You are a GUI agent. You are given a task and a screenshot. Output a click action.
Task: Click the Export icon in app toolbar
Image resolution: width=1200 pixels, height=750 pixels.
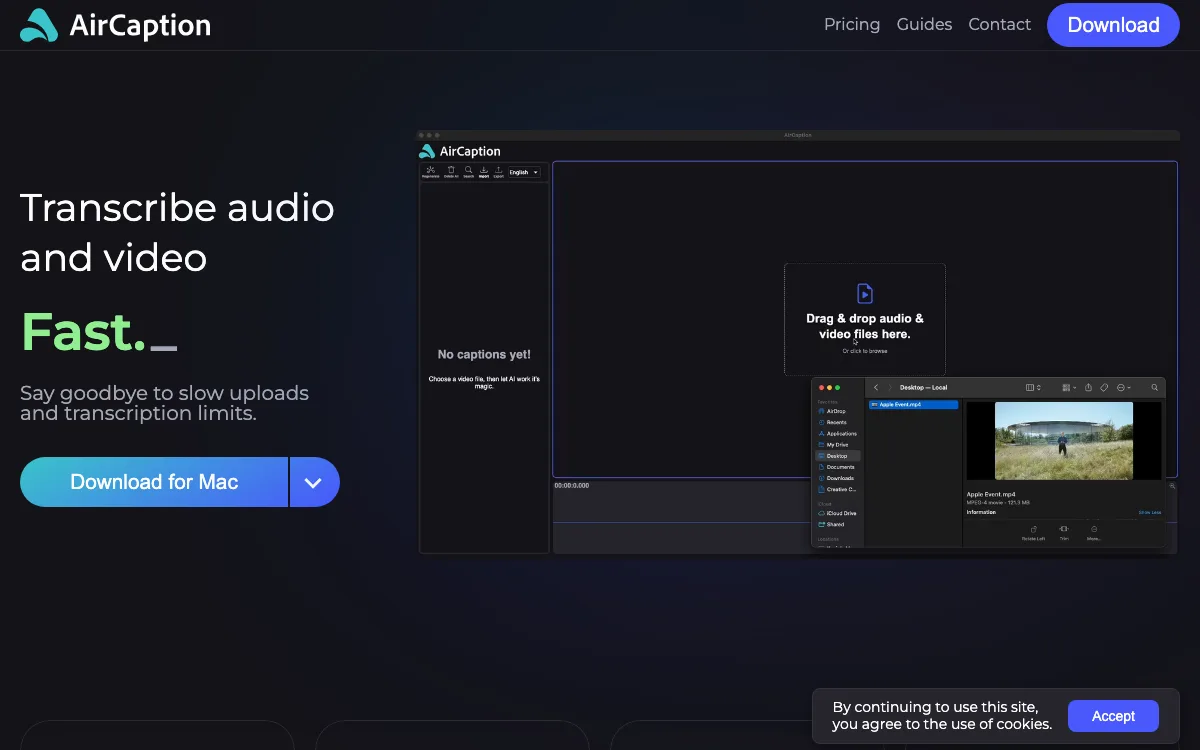click(498, 172)
